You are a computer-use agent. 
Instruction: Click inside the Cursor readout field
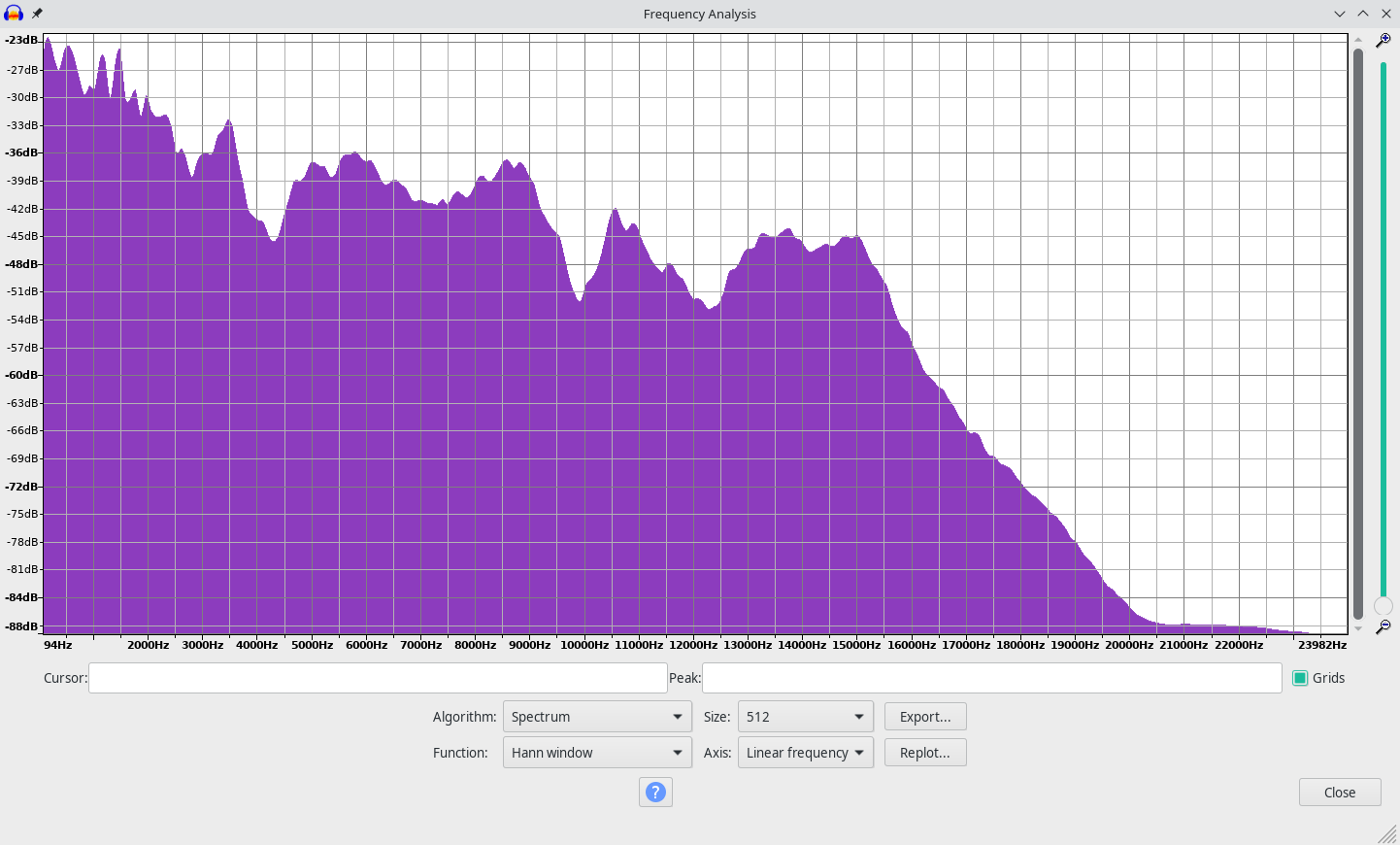pyautogui.click(x=378, y=678)
